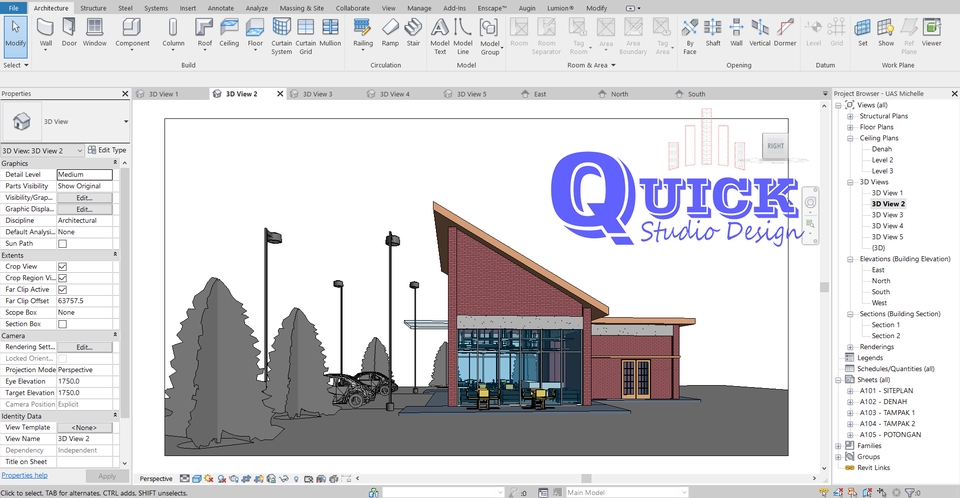
Task: Select the Model Text tool
Action: coord(440,36)
